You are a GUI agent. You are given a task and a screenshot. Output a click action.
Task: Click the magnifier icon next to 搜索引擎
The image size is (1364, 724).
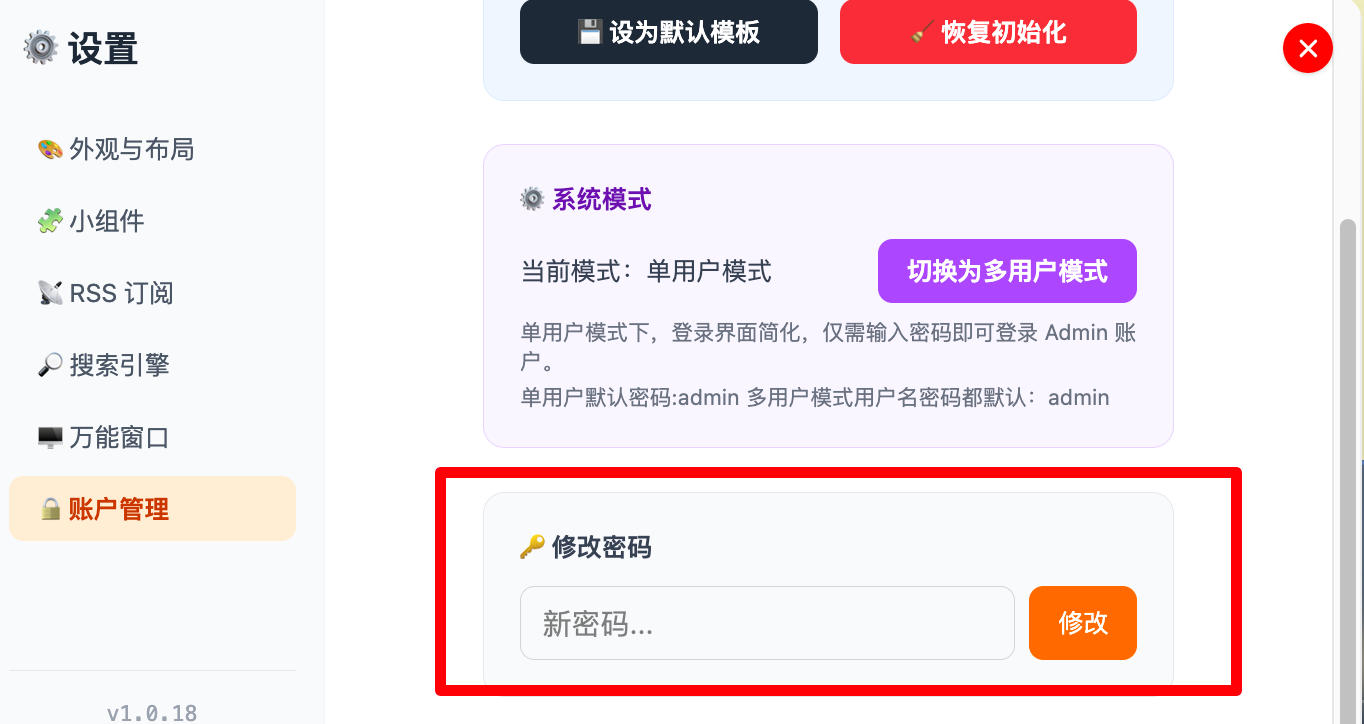(50, 365)
